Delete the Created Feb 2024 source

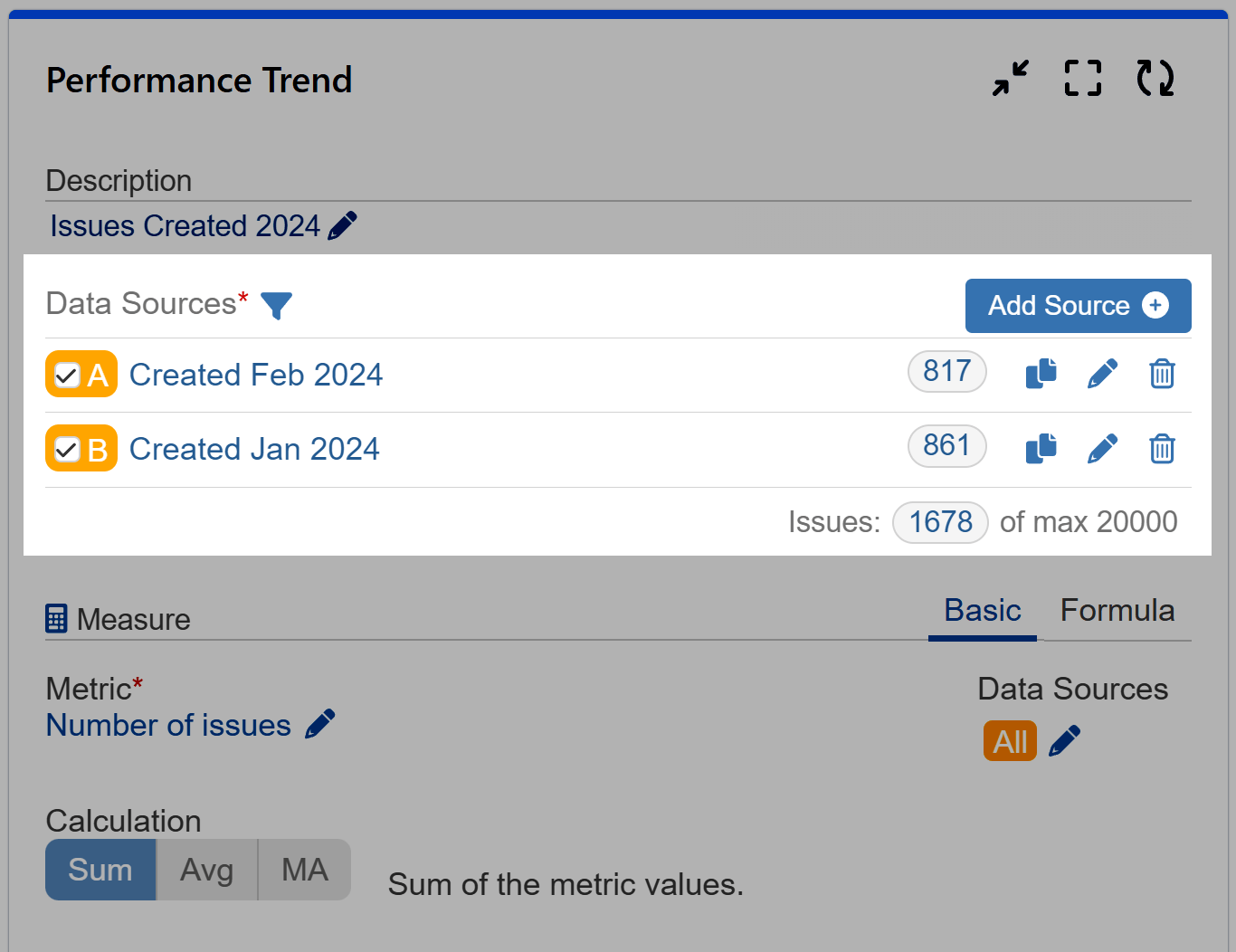point(1162,373)
